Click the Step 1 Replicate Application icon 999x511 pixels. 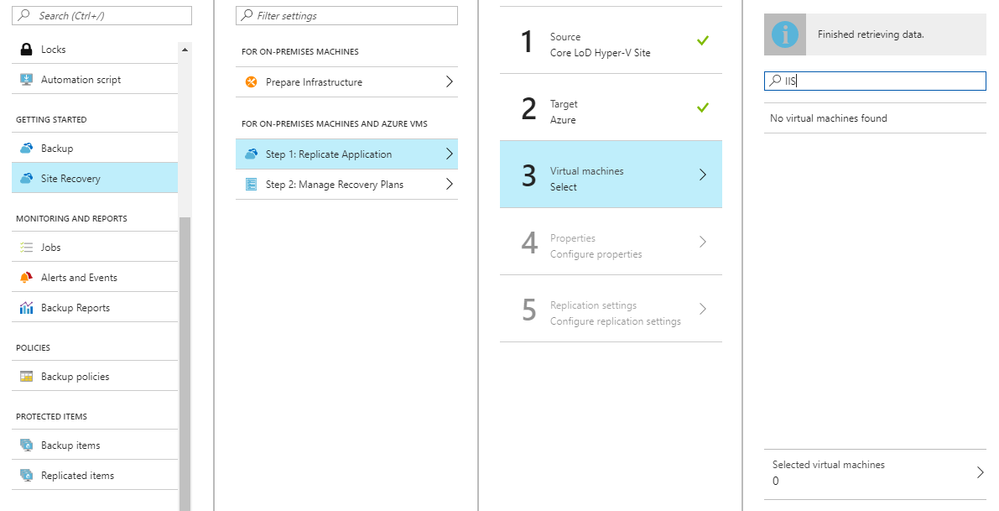(x=252, y=154)
